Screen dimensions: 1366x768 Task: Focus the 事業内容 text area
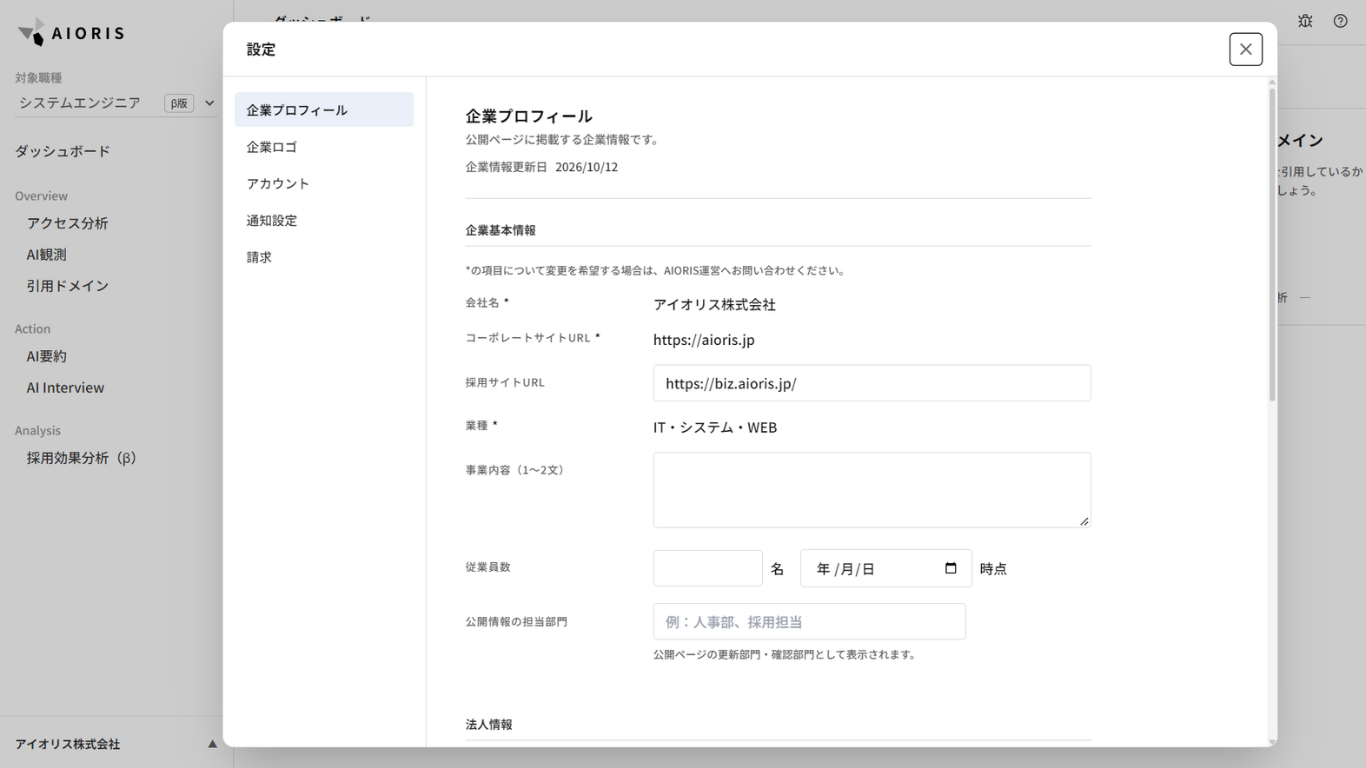872,490
